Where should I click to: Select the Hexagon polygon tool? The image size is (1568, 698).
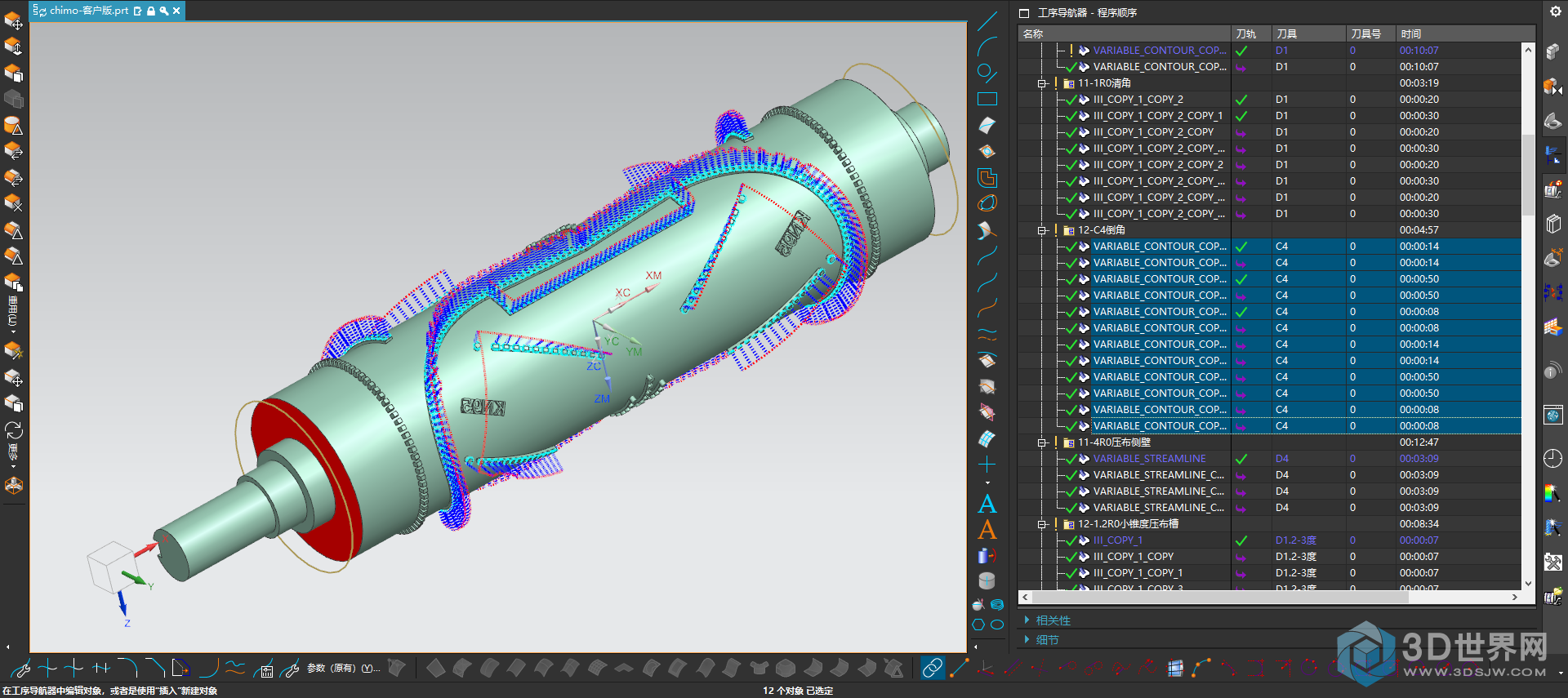[978, 625]
